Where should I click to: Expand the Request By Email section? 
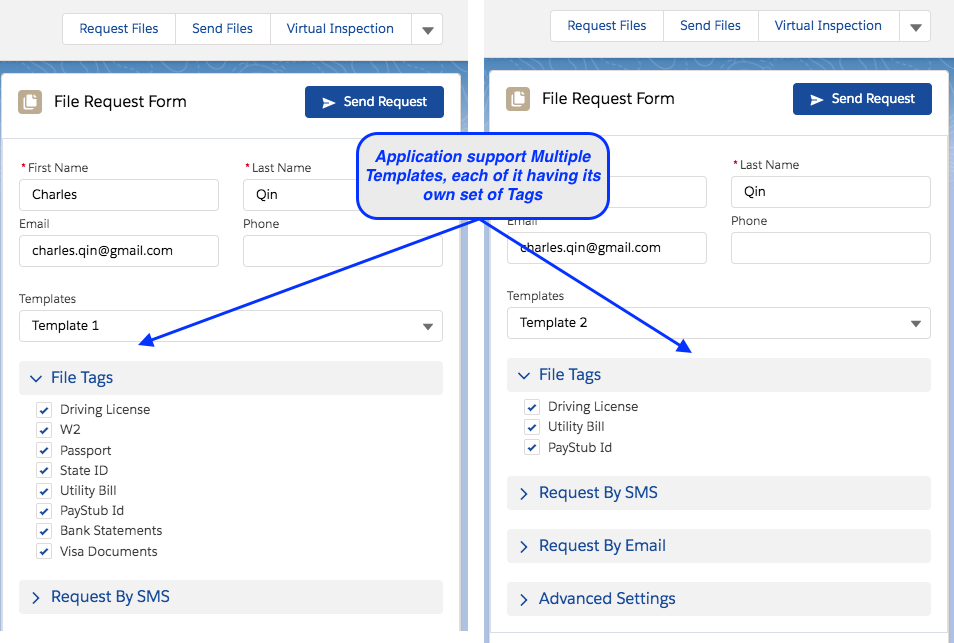pyautogui.click(x=718, y=546)
